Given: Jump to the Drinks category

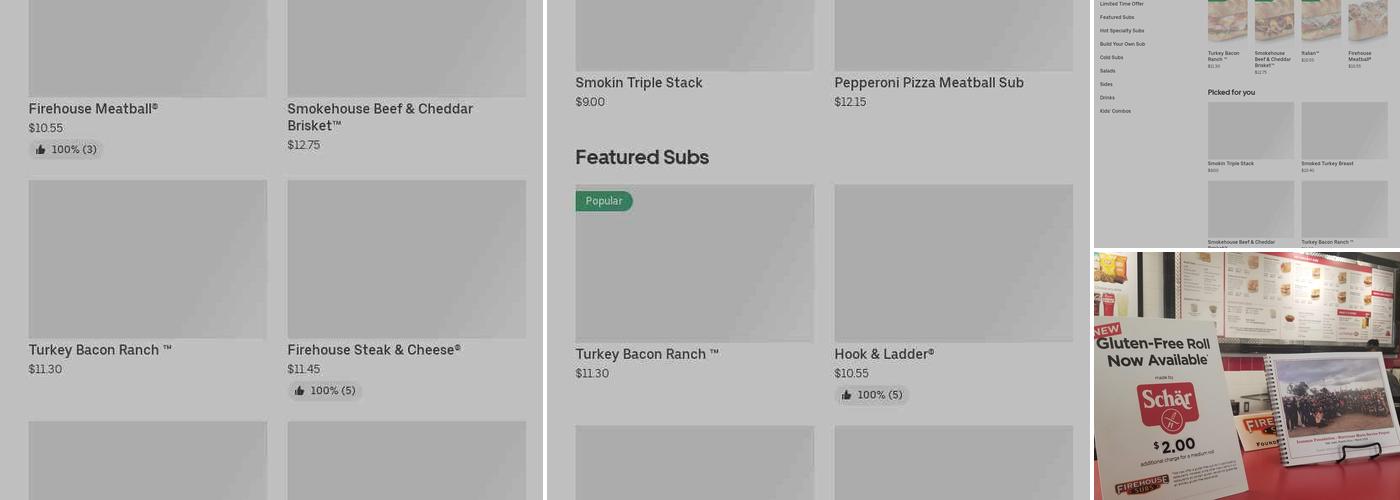Looking at the screenshot, I should tap(1107, 98).
